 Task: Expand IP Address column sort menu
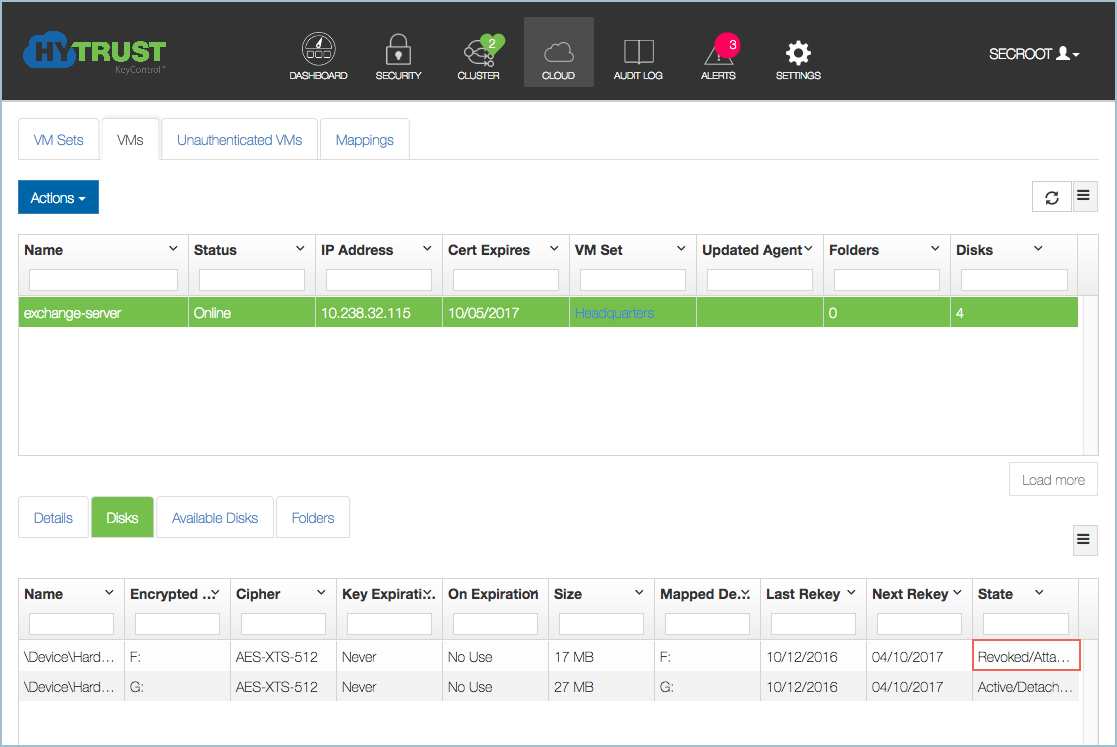pyautogui.click(x=427, y=249)
